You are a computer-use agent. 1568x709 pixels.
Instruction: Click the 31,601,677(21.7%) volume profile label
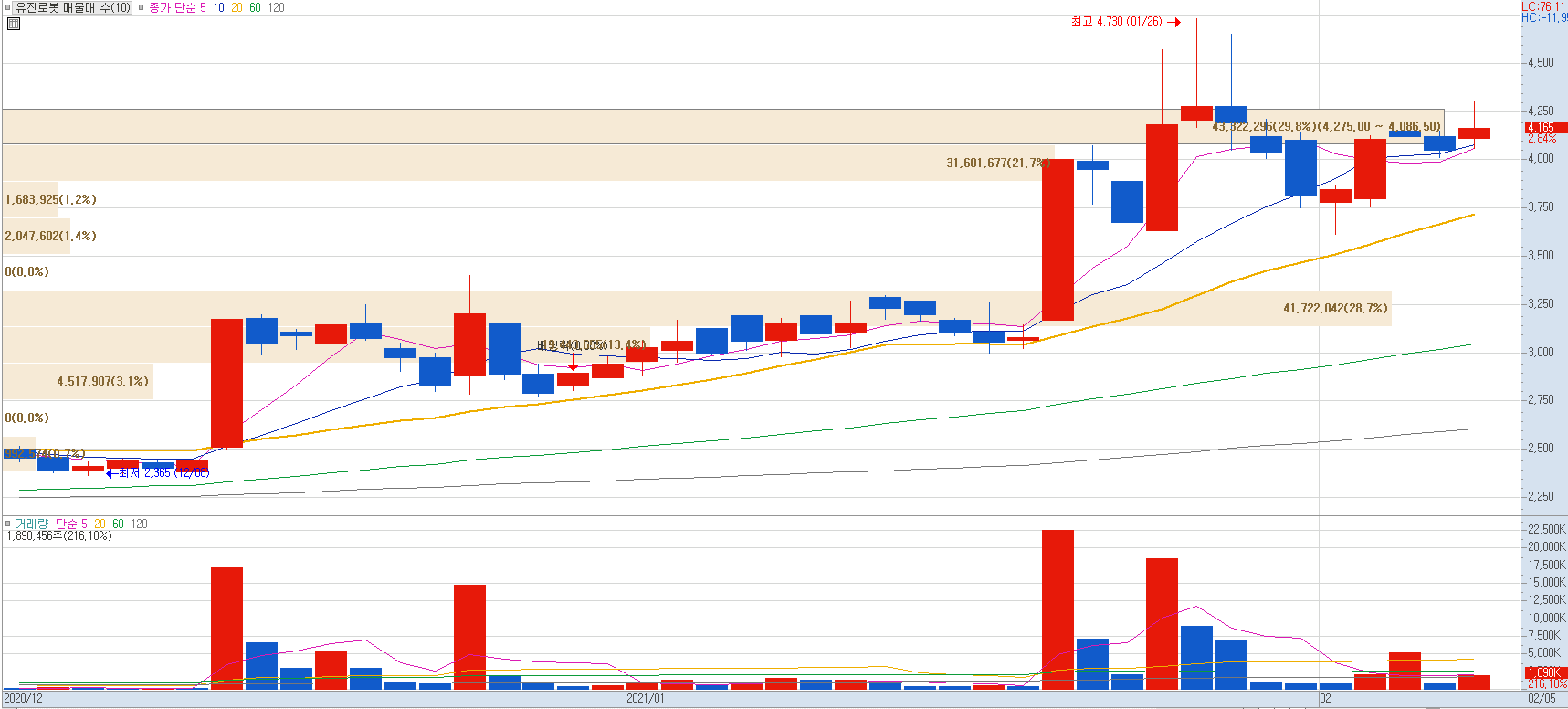pyautogui.click(x=998, y=163)
